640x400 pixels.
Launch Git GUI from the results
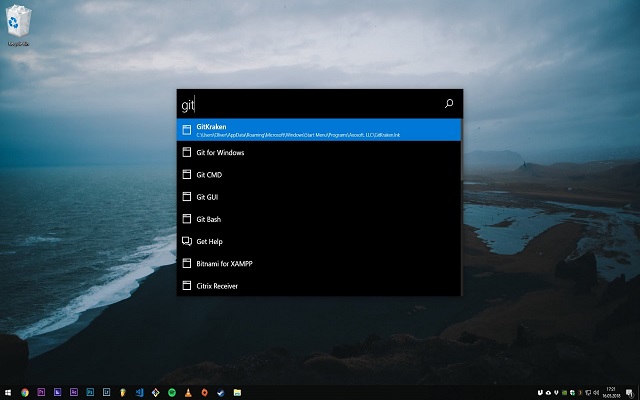pos(319,197)
